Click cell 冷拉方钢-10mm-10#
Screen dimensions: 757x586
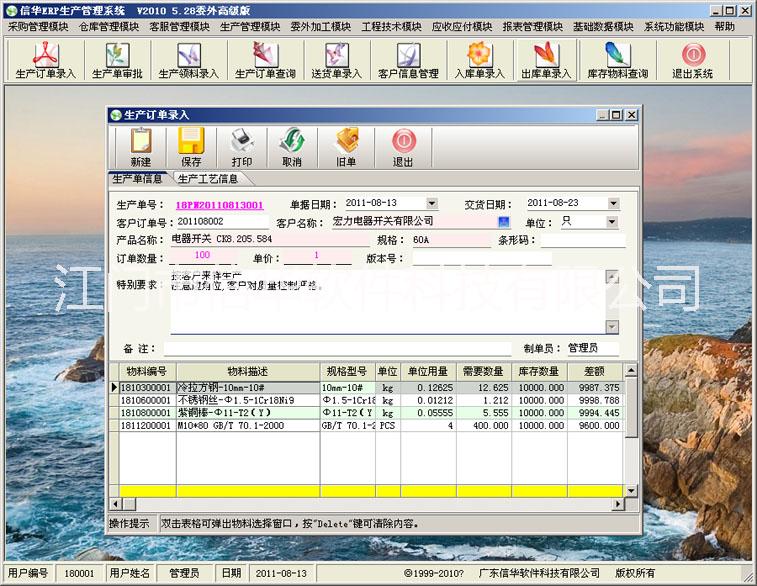[x=248, y=388]
